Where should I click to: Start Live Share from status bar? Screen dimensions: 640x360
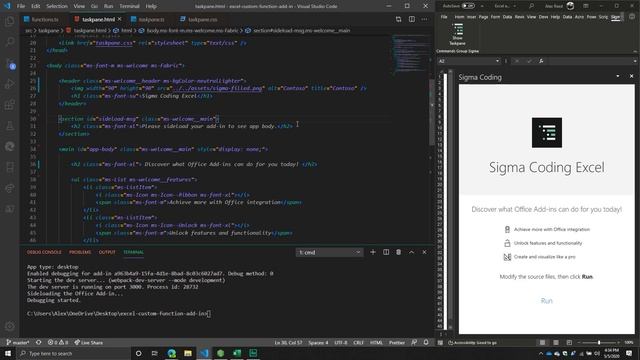pyautogui.click(x=88, y=342)
